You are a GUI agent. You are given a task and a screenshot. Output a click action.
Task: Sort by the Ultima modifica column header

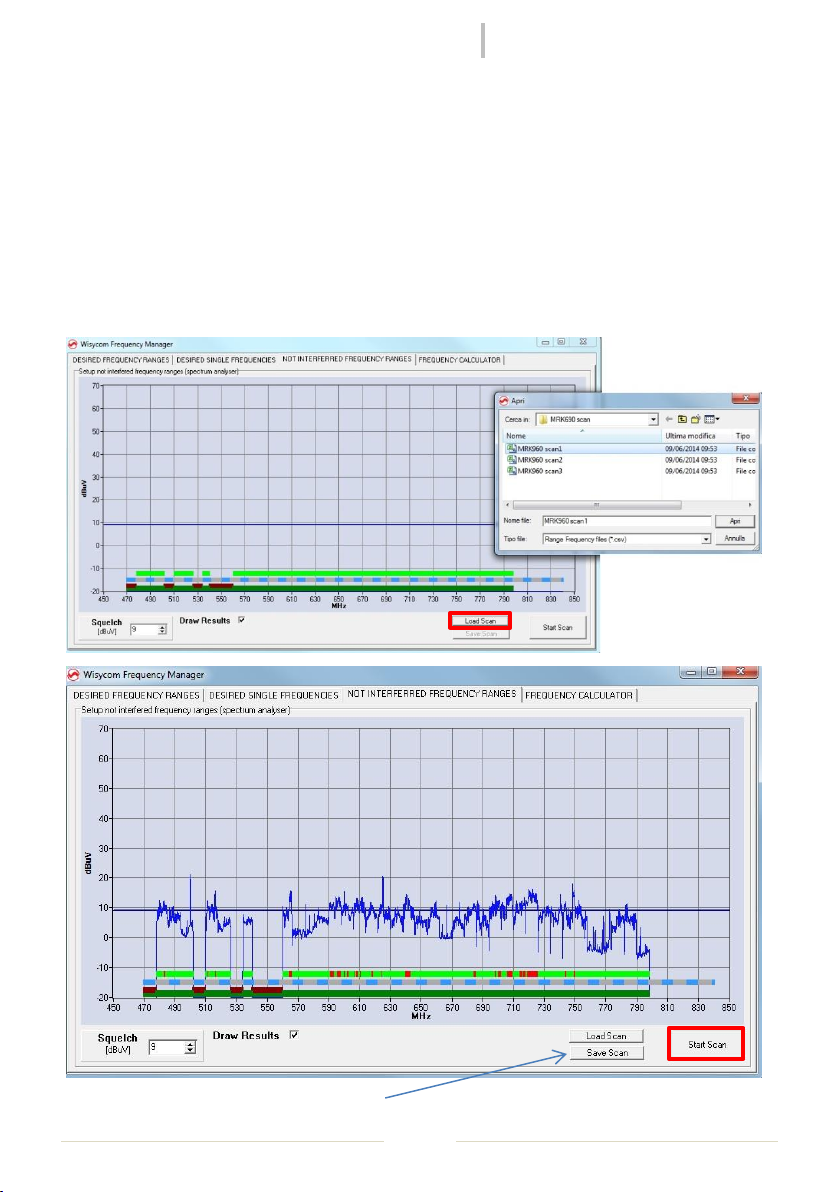pyautogui.click(x=696, y=436)
